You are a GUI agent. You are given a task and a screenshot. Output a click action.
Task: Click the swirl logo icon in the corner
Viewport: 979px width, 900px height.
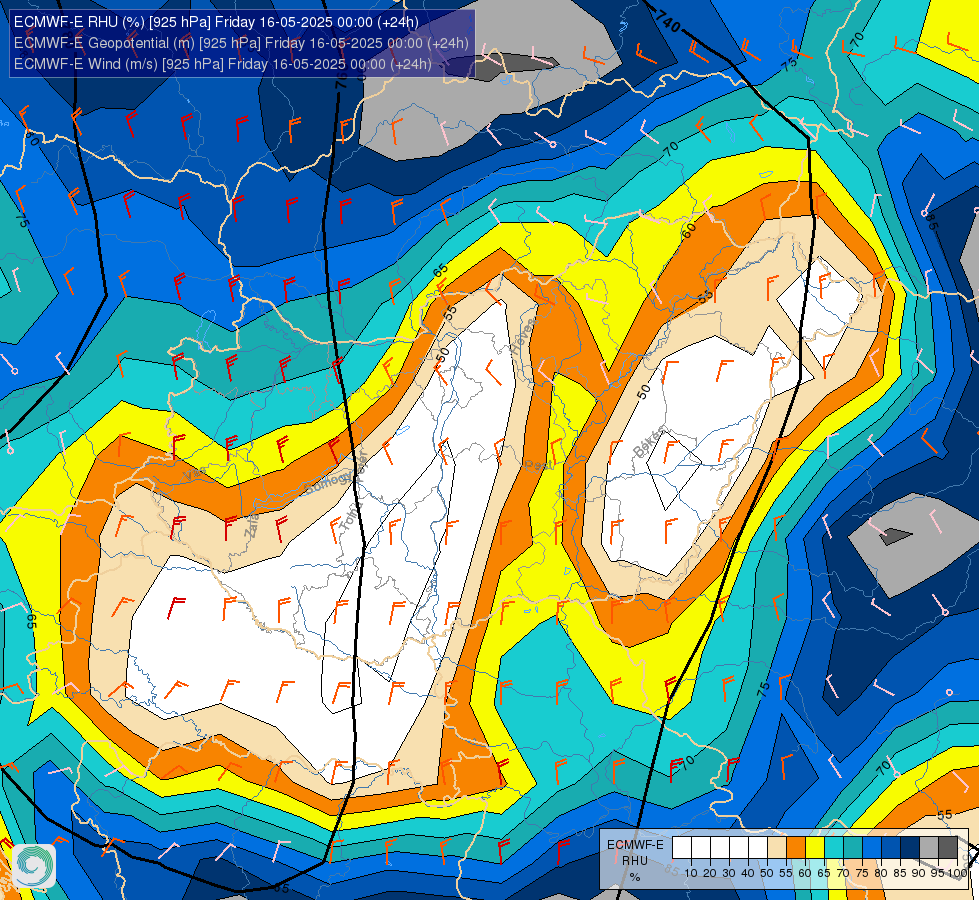point(34,866)
